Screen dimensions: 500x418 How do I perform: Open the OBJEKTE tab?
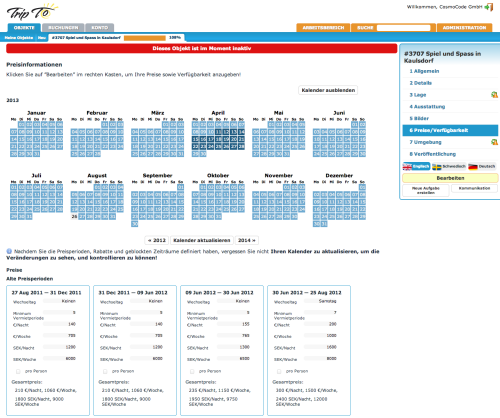point(24,28)
